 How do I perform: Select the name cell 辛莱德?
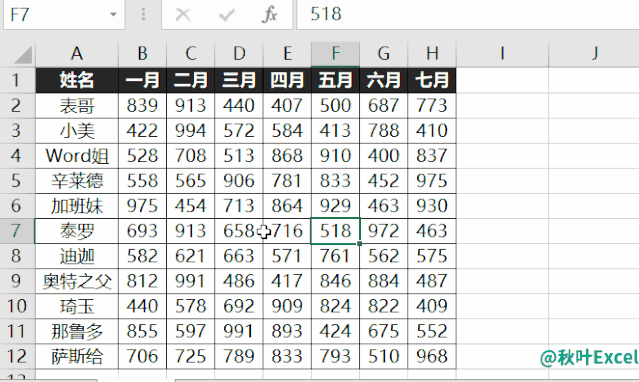[77, 181]
